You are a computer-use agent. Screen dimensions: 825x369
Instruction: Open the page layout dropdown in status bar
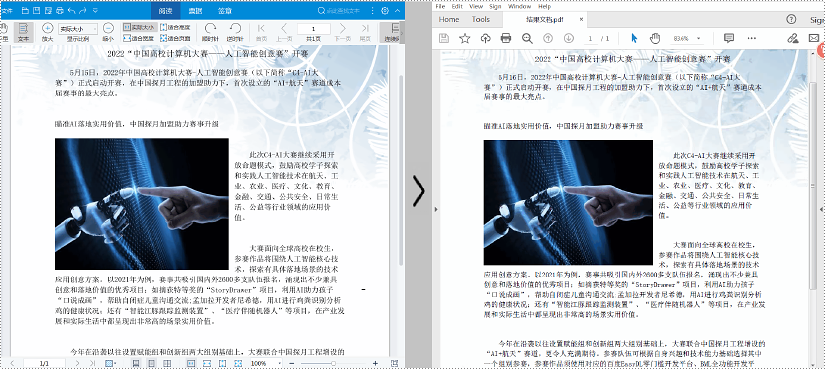(x=111, y=363)
